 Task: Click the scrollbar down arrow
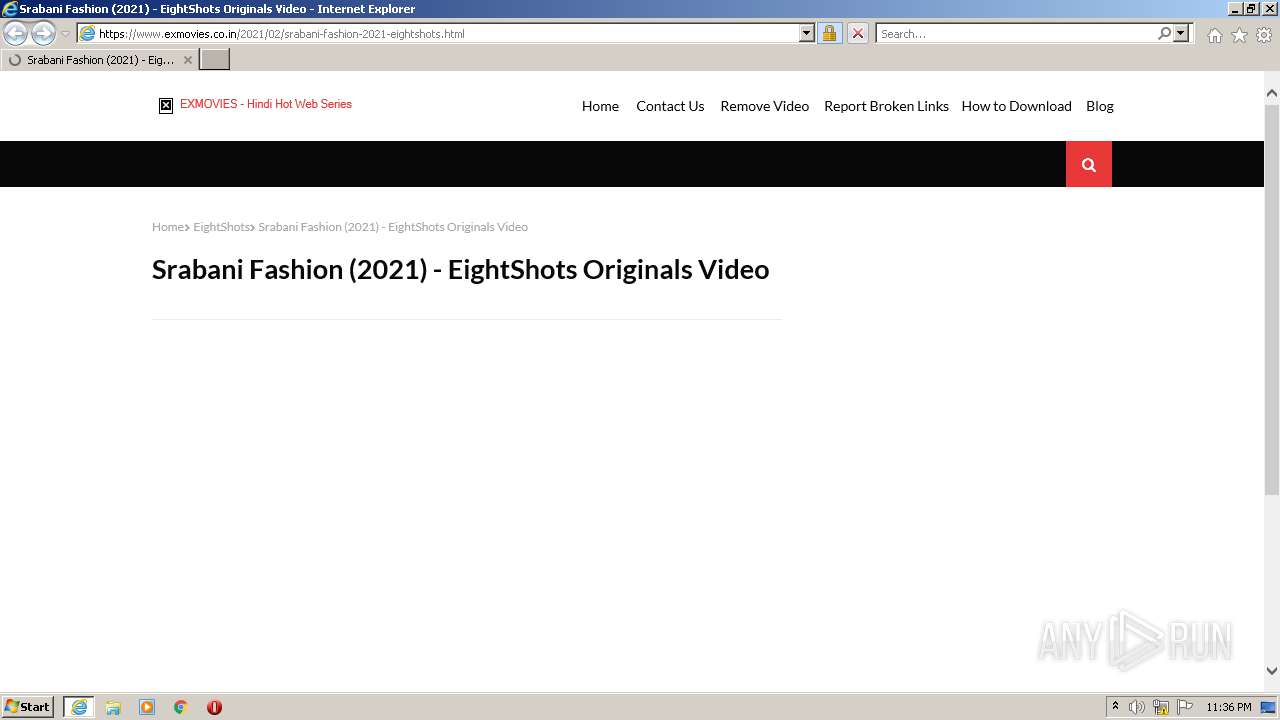pos(1272,671)
